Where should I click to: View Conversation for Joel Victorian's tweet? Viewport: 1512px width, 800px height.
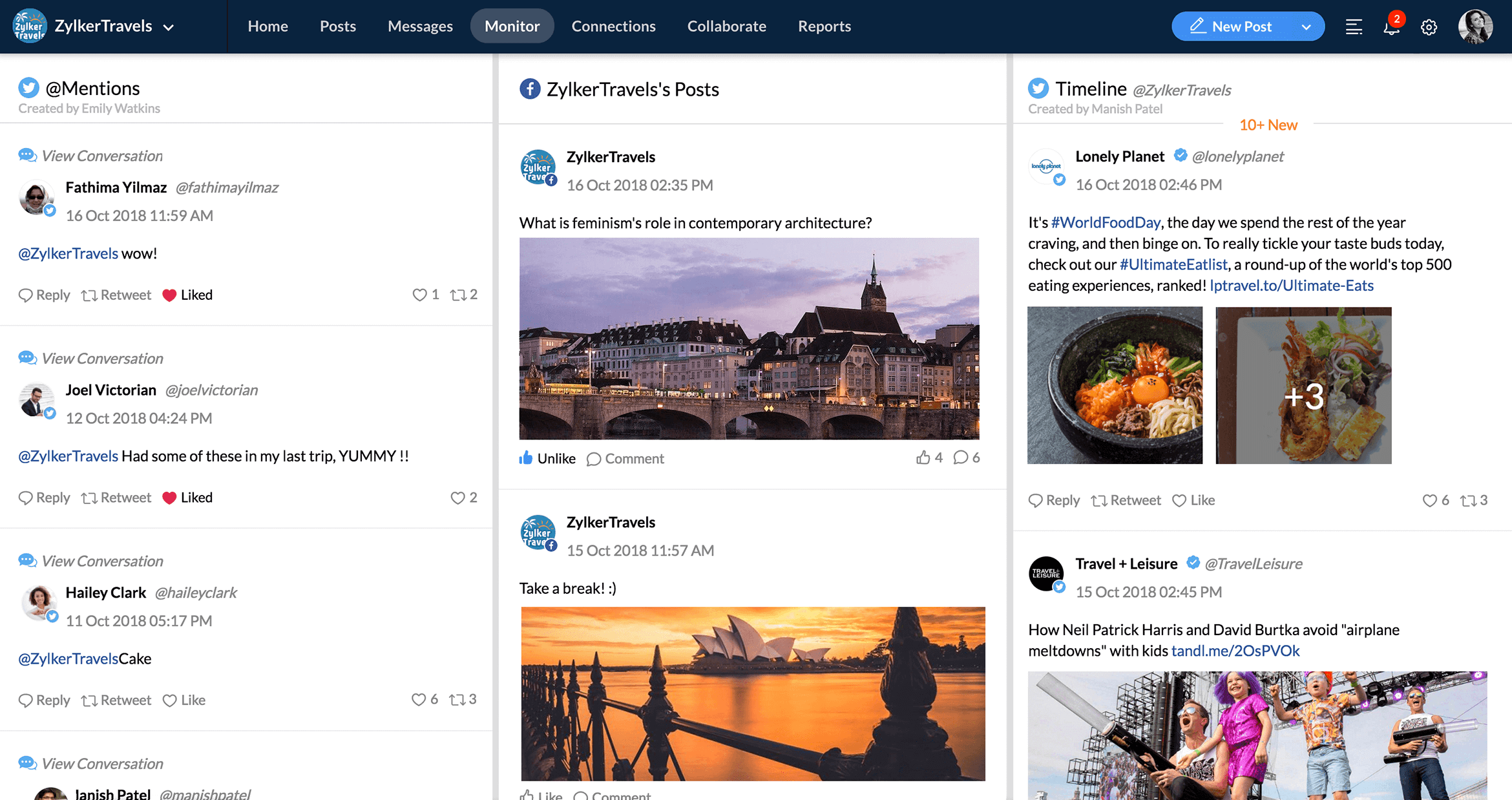pyautogui.click(x=90, y=358)
